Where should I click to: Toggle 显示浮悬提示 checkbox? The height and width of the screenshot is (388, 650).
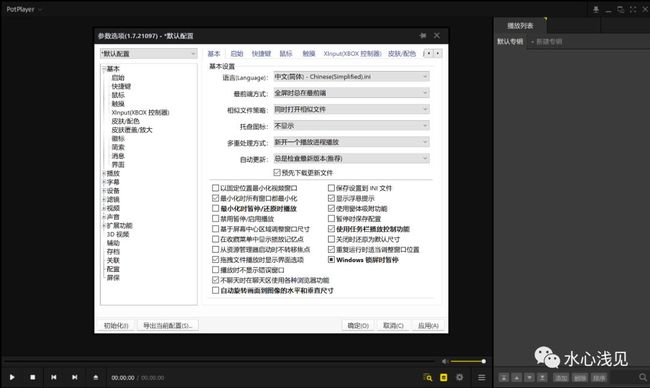pos(331,199)
